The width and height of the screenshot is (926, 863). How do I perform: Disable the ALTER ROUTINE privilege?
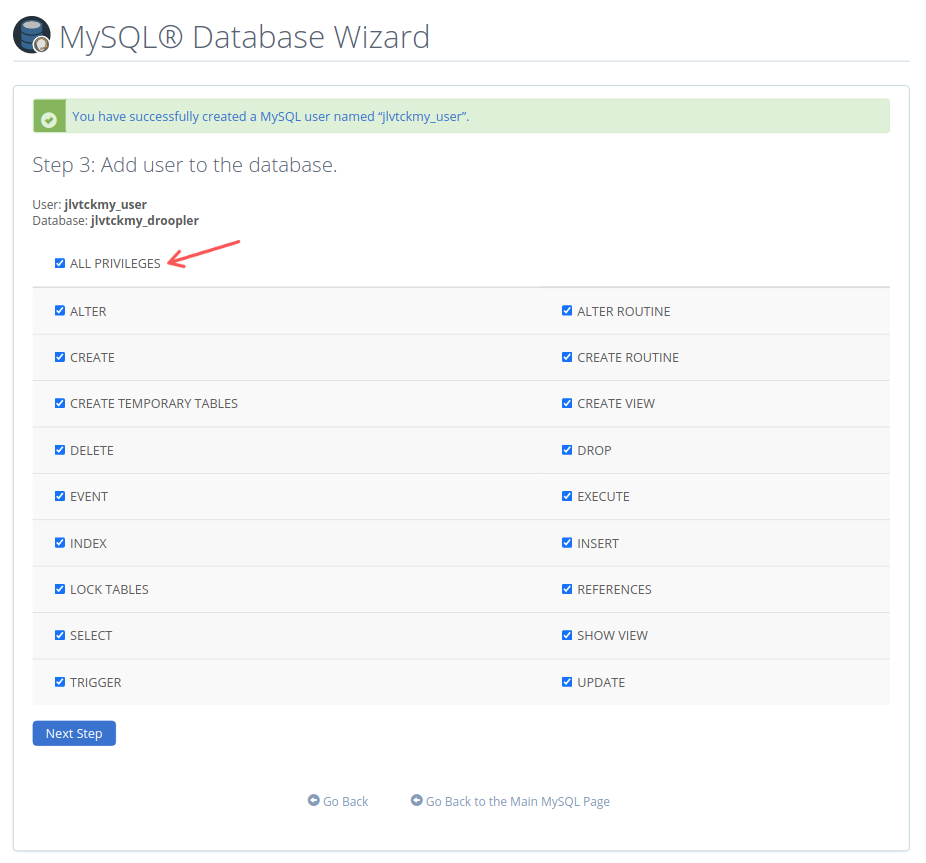[567, 310]
